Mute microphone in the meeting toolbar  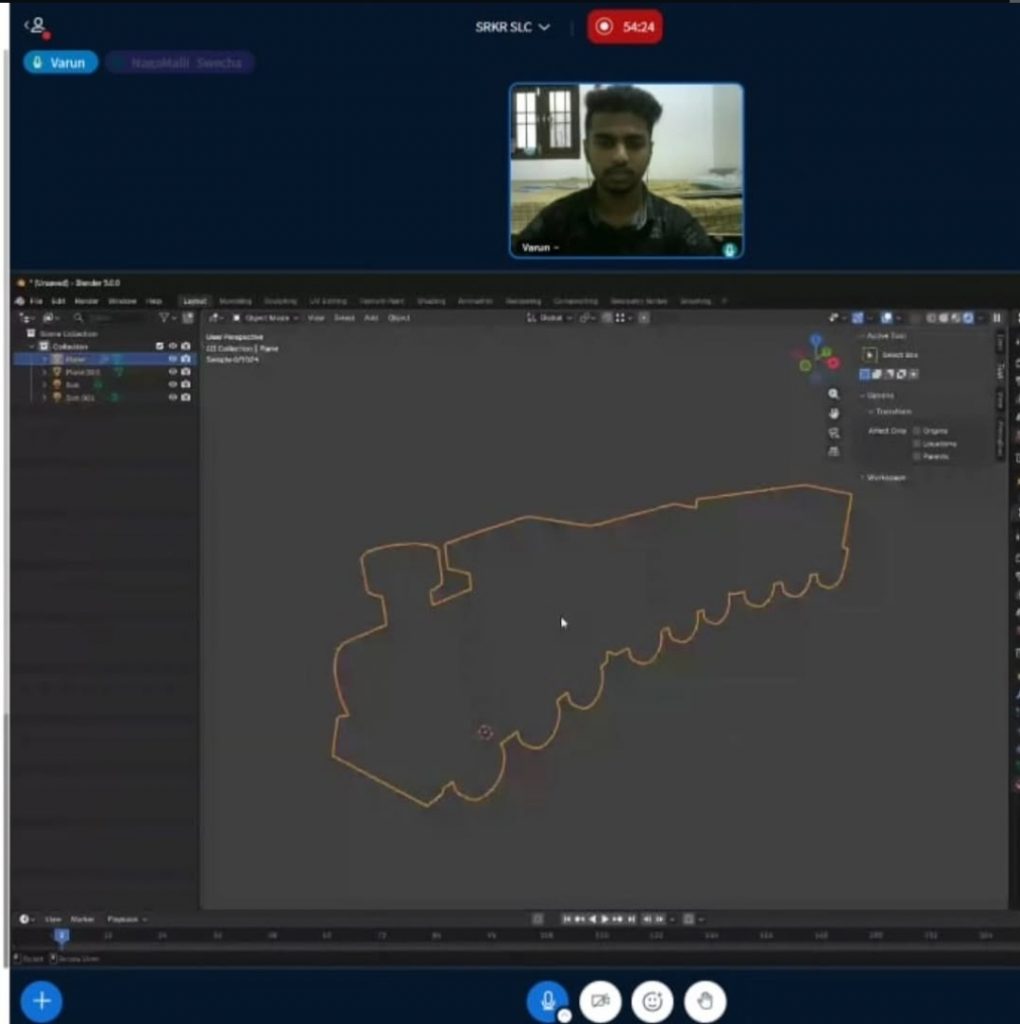[x=547, y=1000]
